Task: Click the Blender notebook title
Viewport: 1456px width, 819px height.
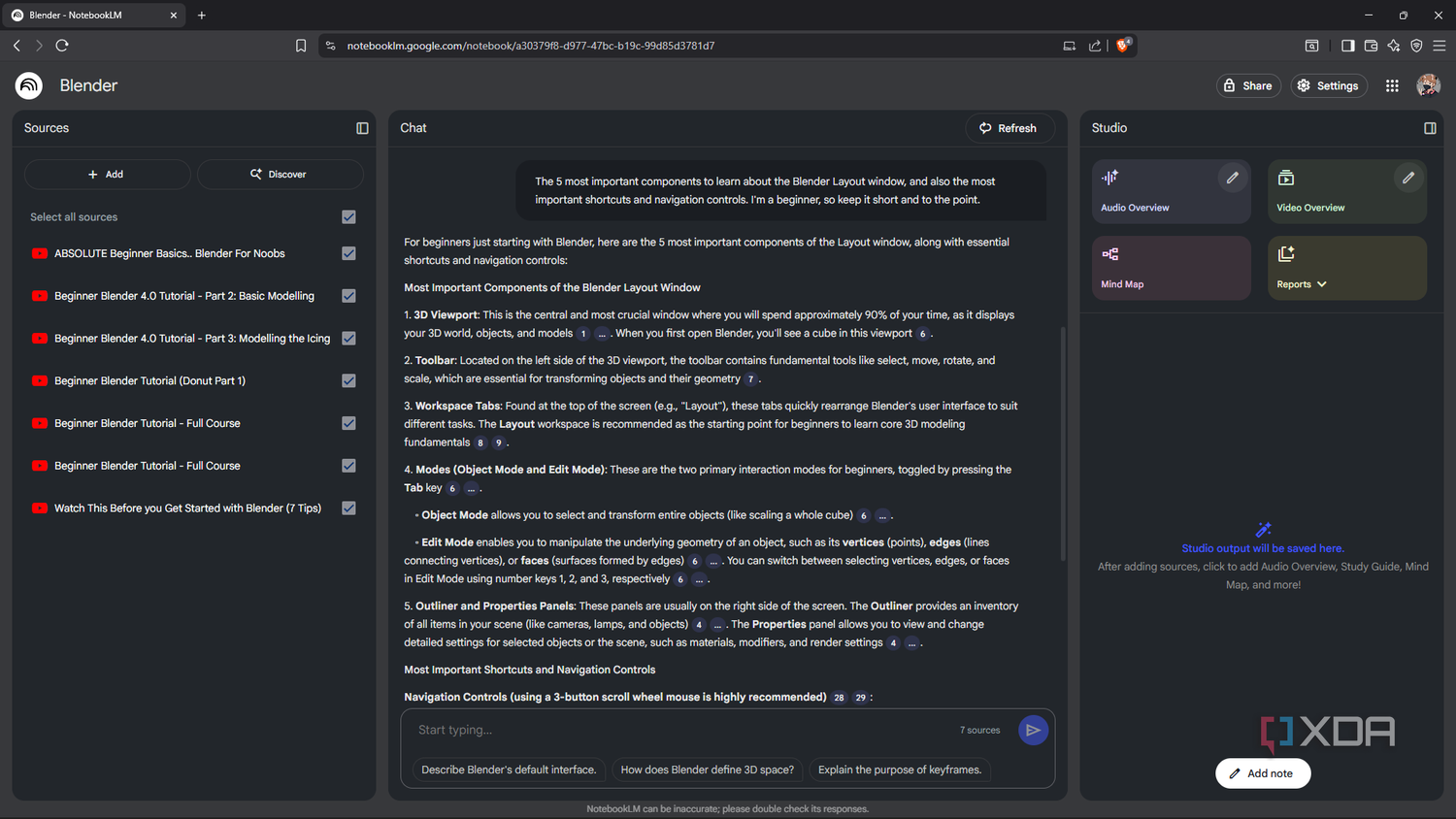Action: (x=88, y=85)
